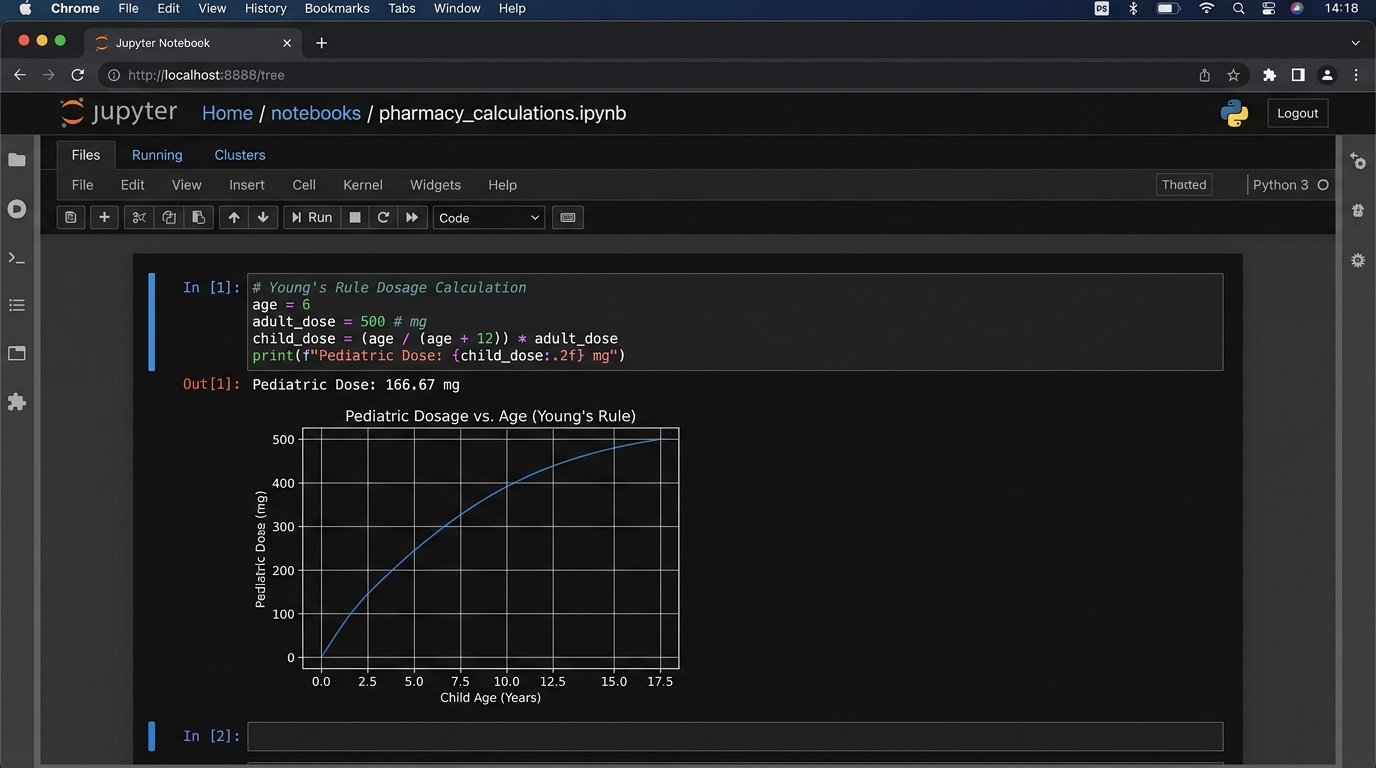Expand the tab search chevron
The height and width of the screenshot is (768, 1376).
coord(1355,43)
